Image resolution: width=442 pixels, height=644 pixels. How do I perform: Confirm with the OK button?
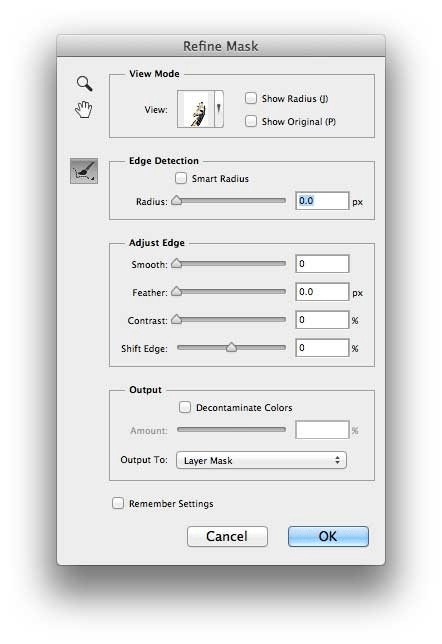328,536
